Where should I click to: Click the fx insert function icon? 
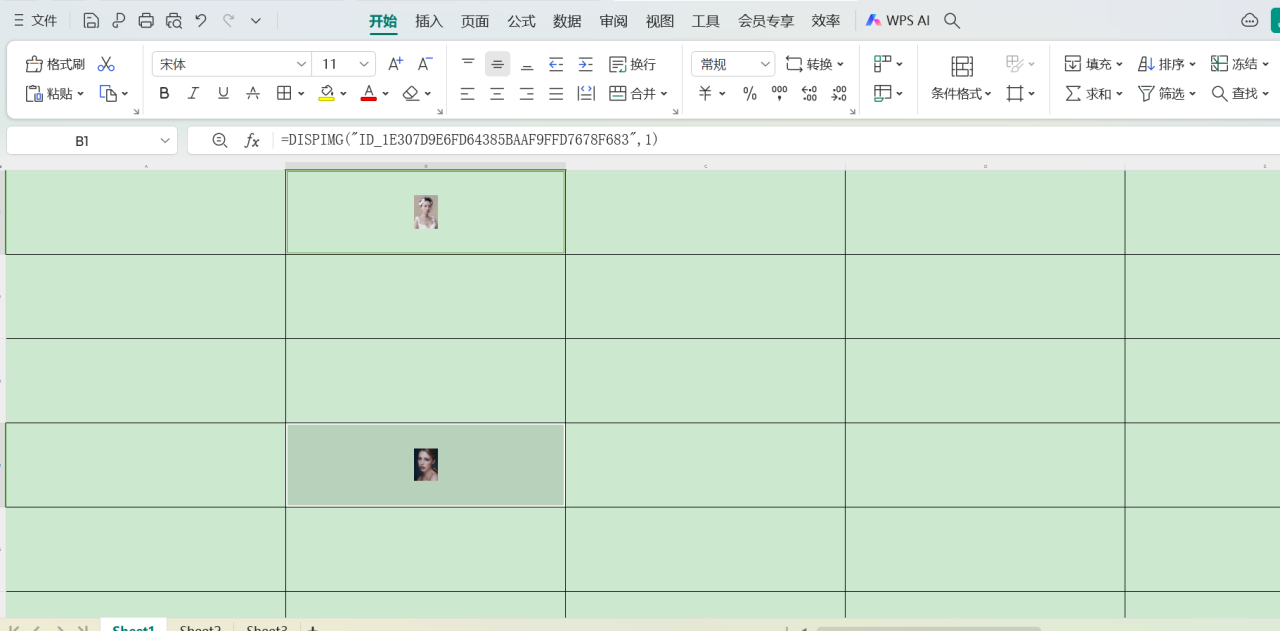252,141
